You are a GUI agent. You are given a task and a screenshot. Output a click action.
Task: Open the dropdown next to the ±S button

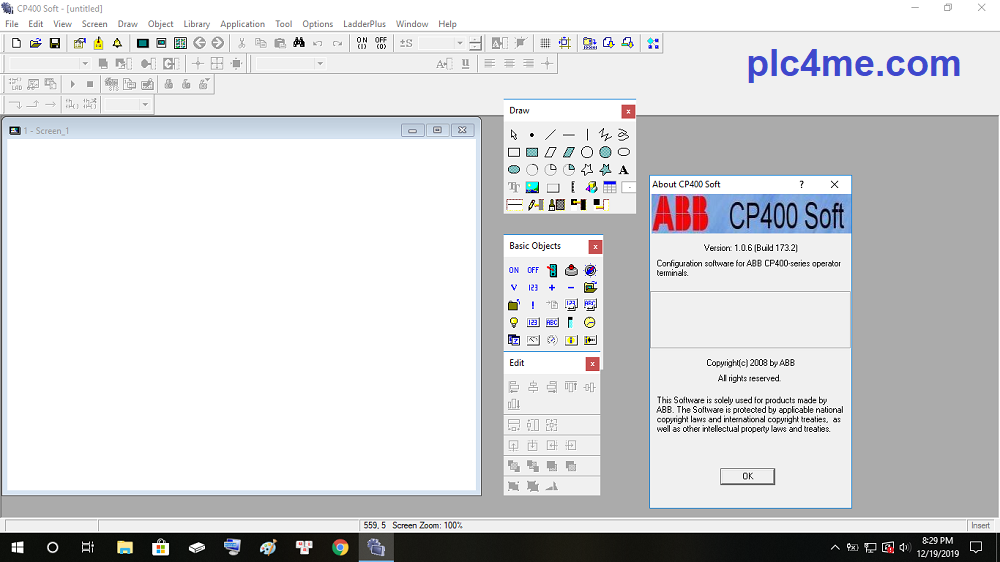click(460, 43)
